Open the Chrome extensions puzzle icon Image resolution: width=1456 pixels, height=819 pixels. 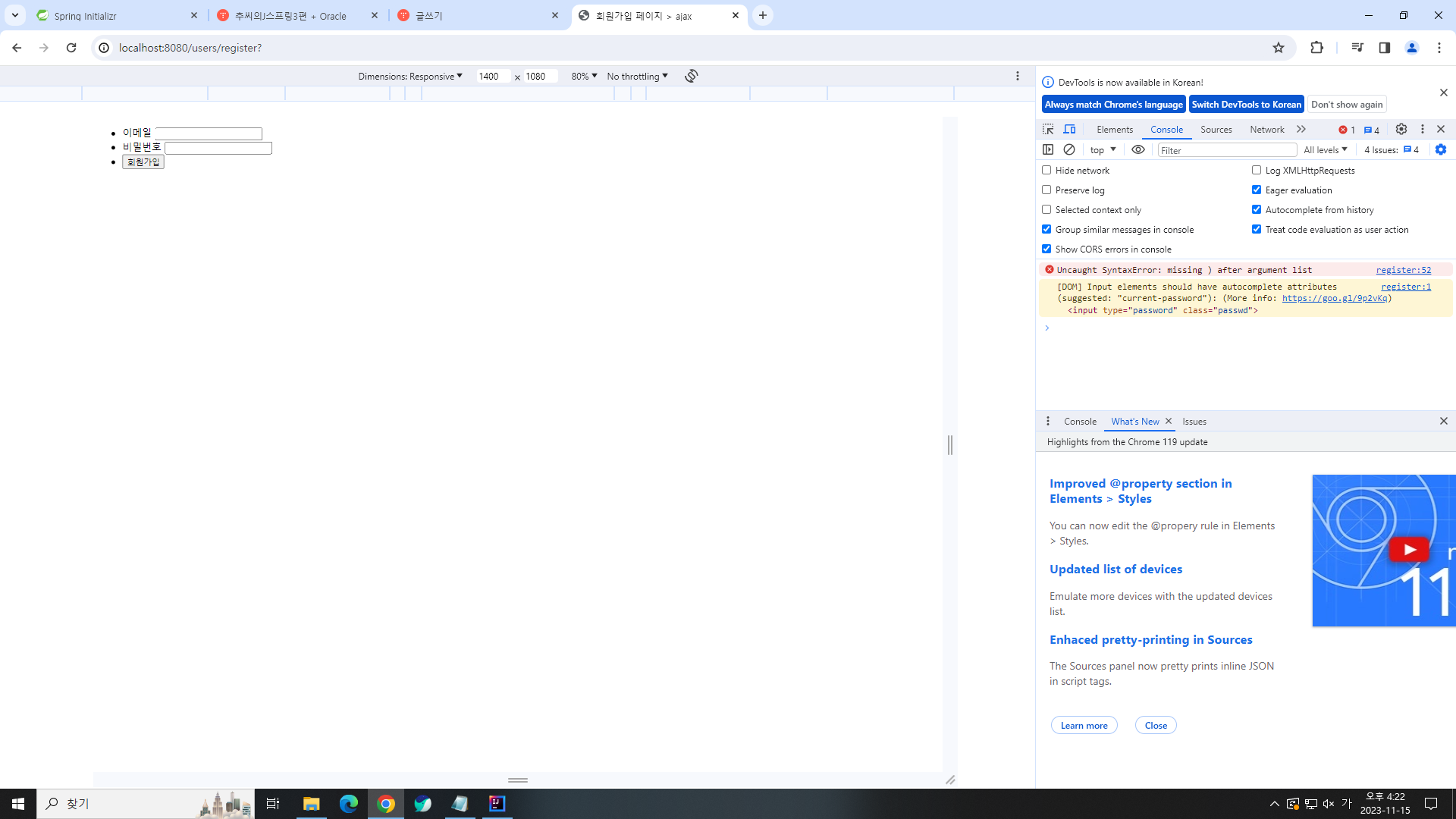[x=1316, y=48]
